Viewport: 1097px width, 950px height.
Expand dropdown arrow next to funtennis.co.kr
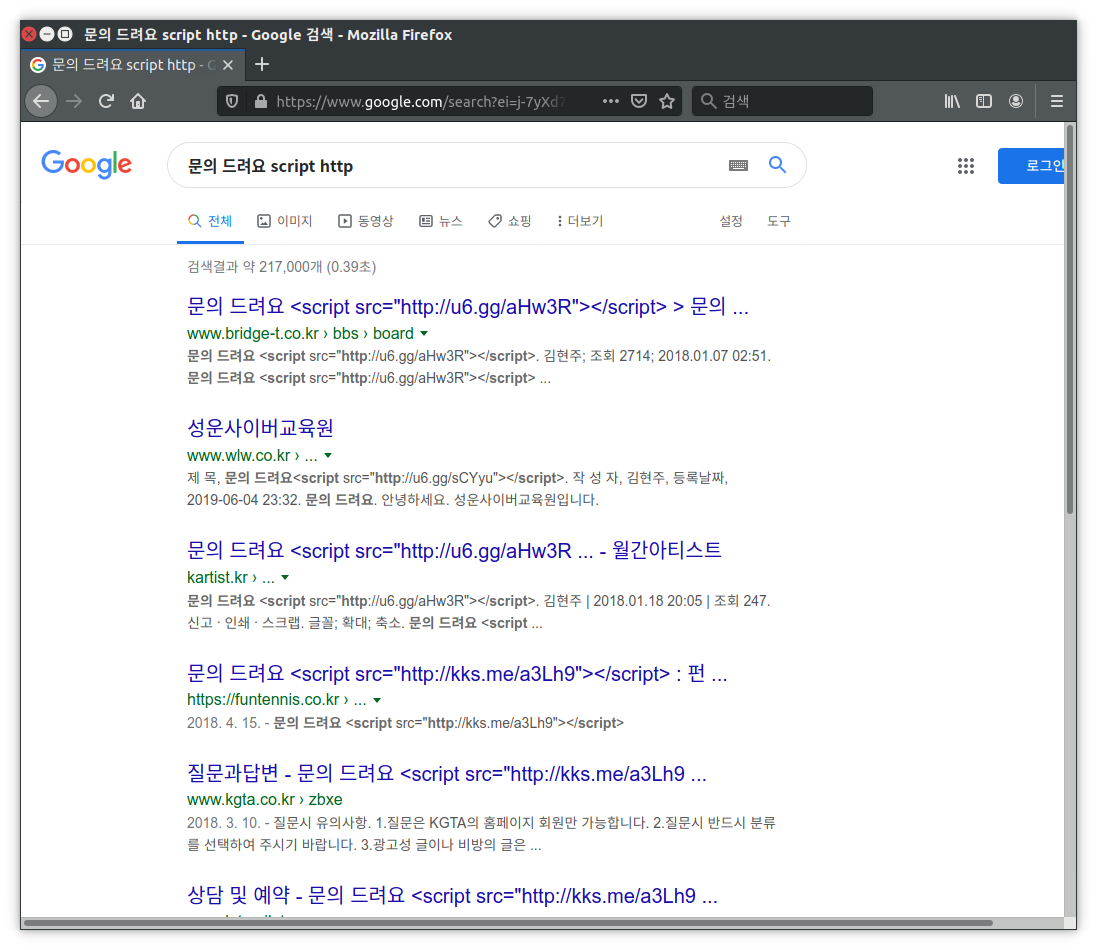(377, 700)
